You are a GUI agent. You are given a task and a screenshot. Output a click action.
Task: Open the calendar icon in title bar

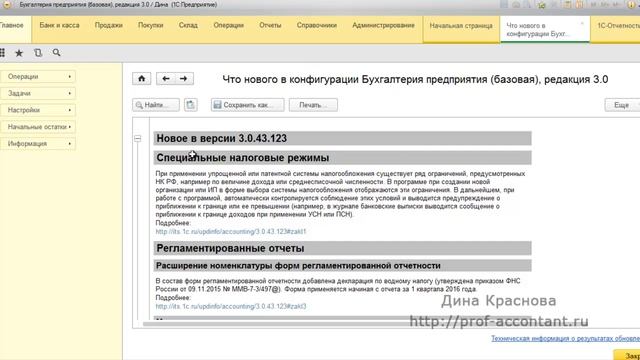[579, 5]
